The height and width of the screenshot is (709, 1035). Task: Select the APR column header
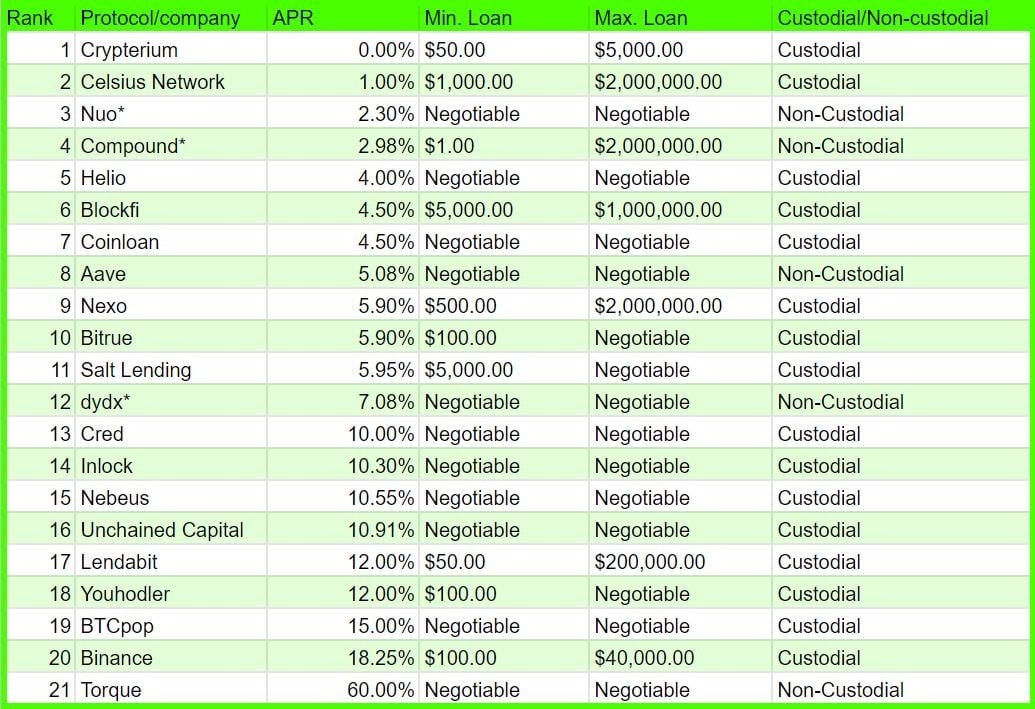285,18
